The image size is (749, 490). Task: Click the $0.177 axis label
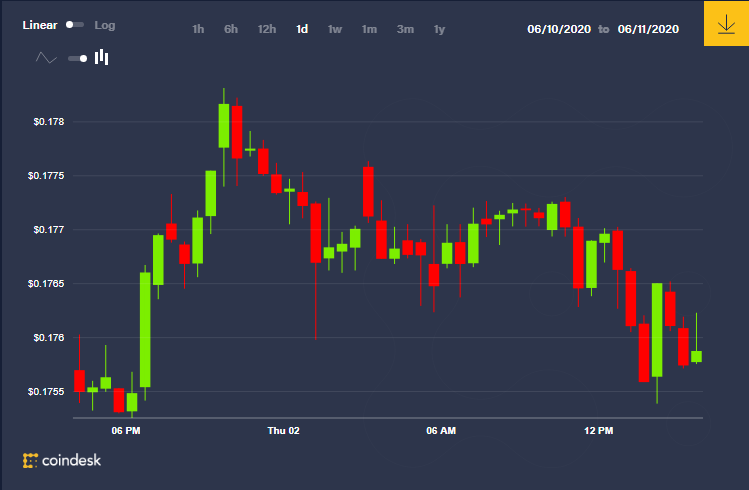point(49,230)
